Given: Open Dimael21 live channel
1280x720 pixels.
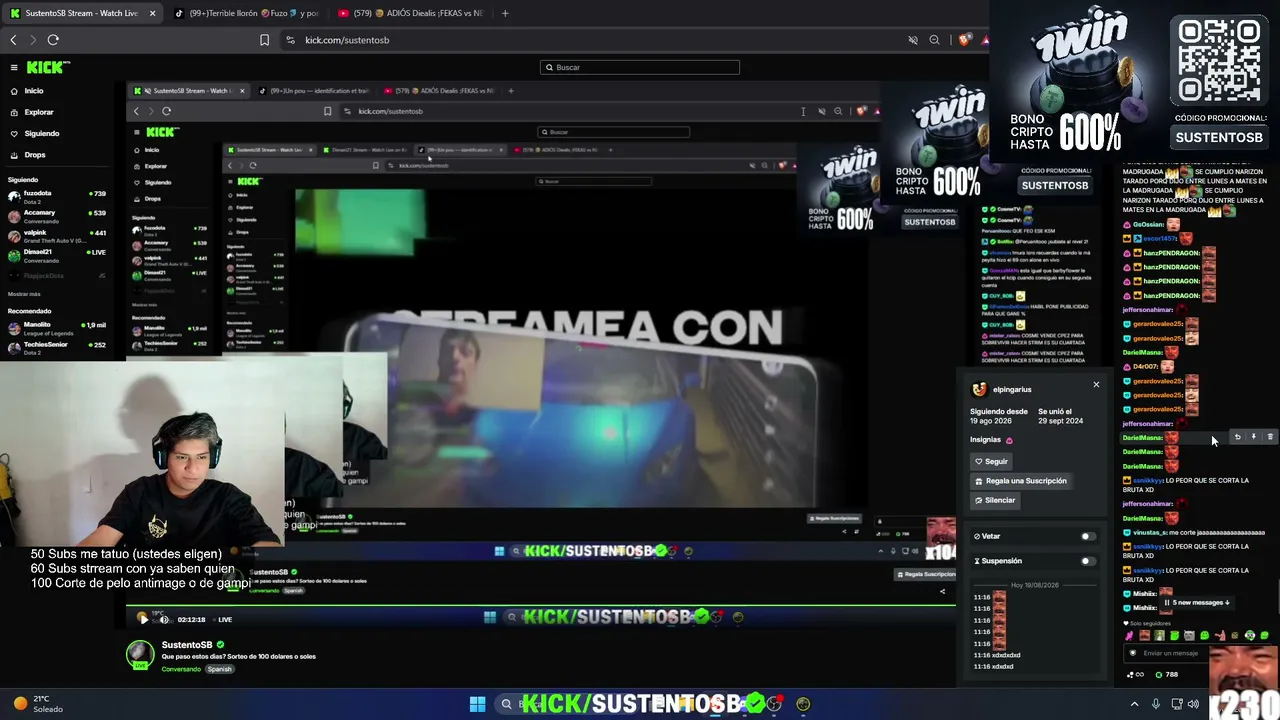Looking at the screenshot, I should point(57,255).
